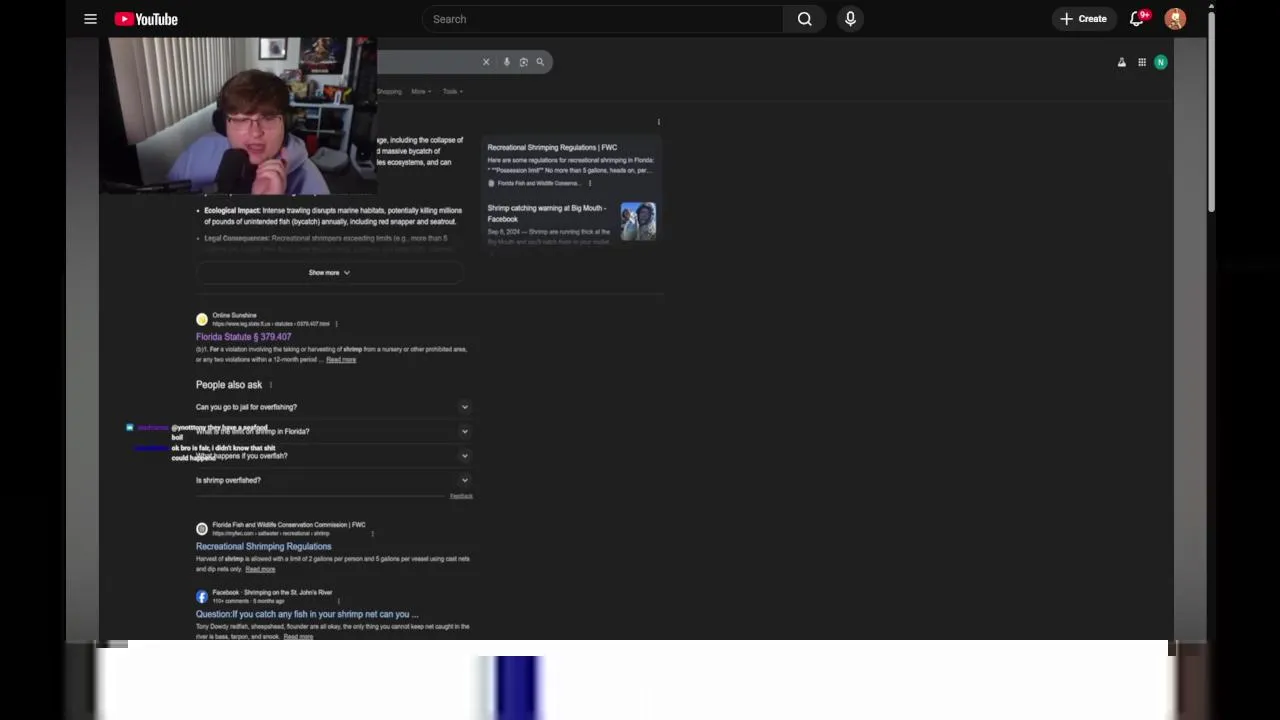Screen dimensions: 1280x720
Task: Click Read more under Tony Dowdy snippet
Action: click(298, 637)
